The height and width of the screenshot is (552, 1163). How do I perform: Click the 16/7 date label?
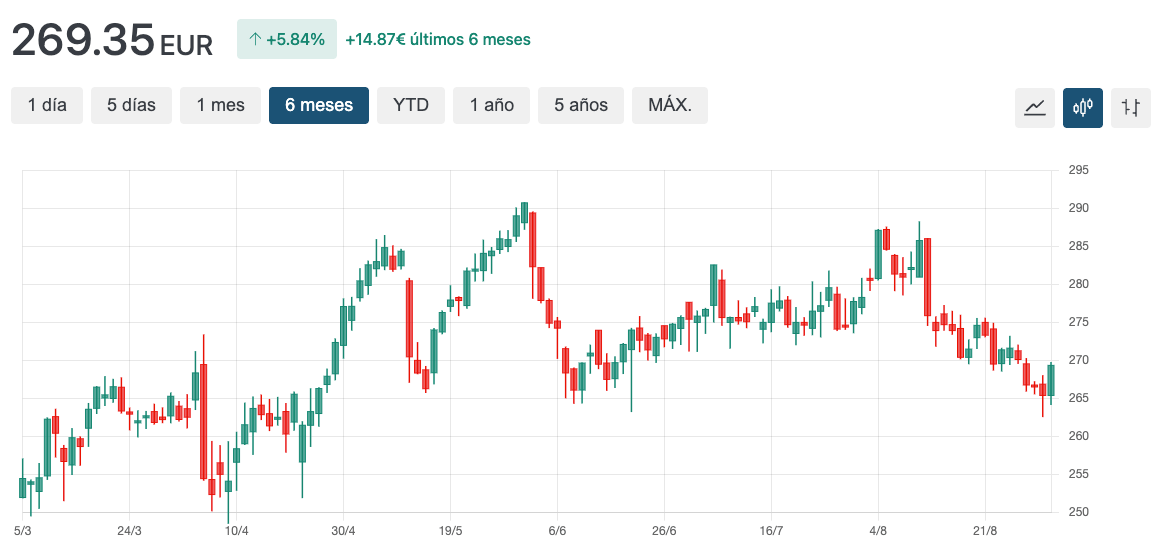771,531
